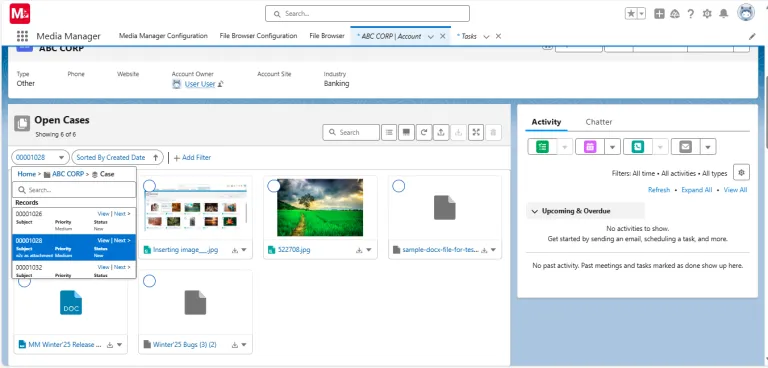Open the Inserting image jpg thumbnail
Image resolution: width=768 pixels, height=368 pixels.
click(195, 207)
